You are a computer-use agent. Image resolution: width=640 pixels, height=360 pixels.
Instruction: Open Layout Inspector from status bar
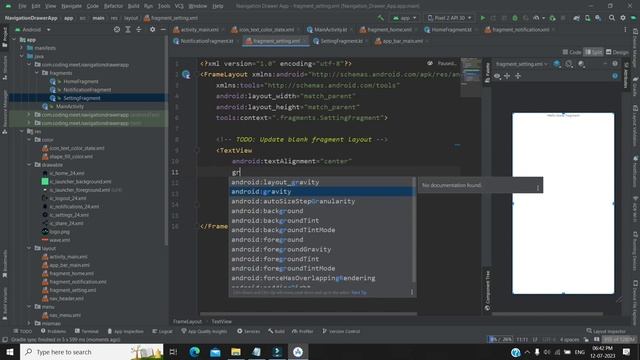606,331
